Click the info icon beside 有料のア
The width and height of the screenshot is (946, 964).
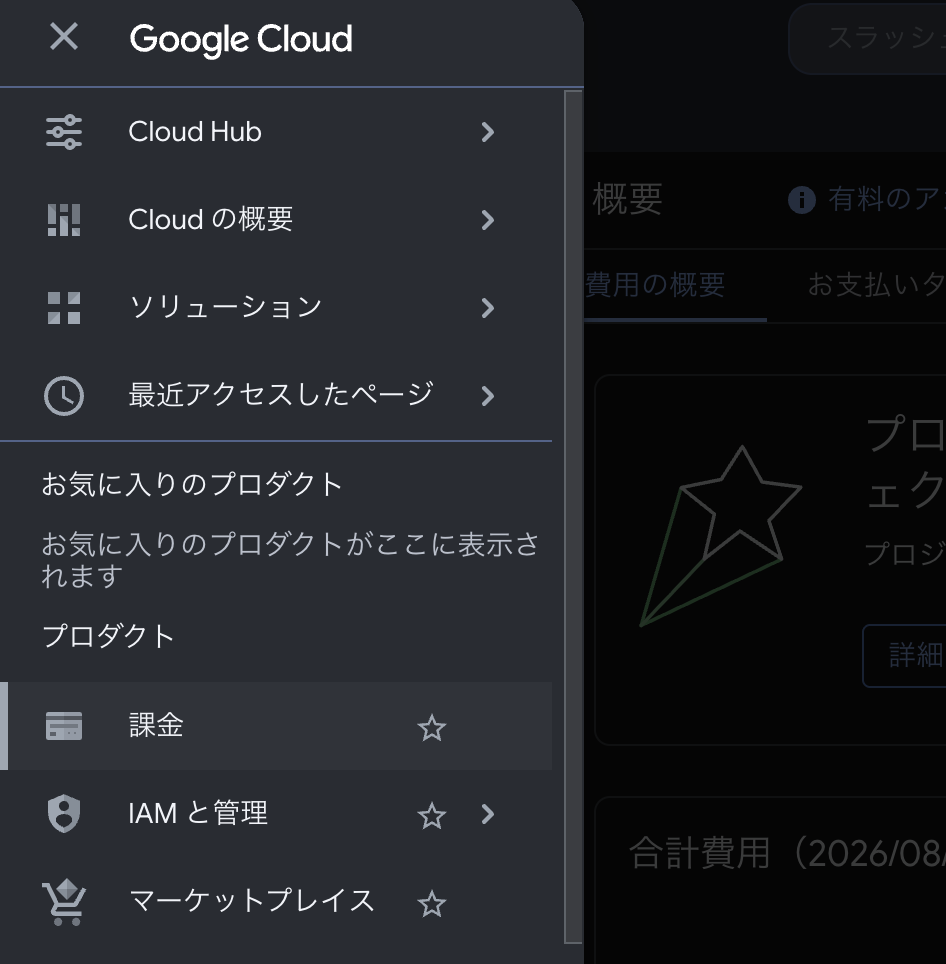click(x=802, y=200)
